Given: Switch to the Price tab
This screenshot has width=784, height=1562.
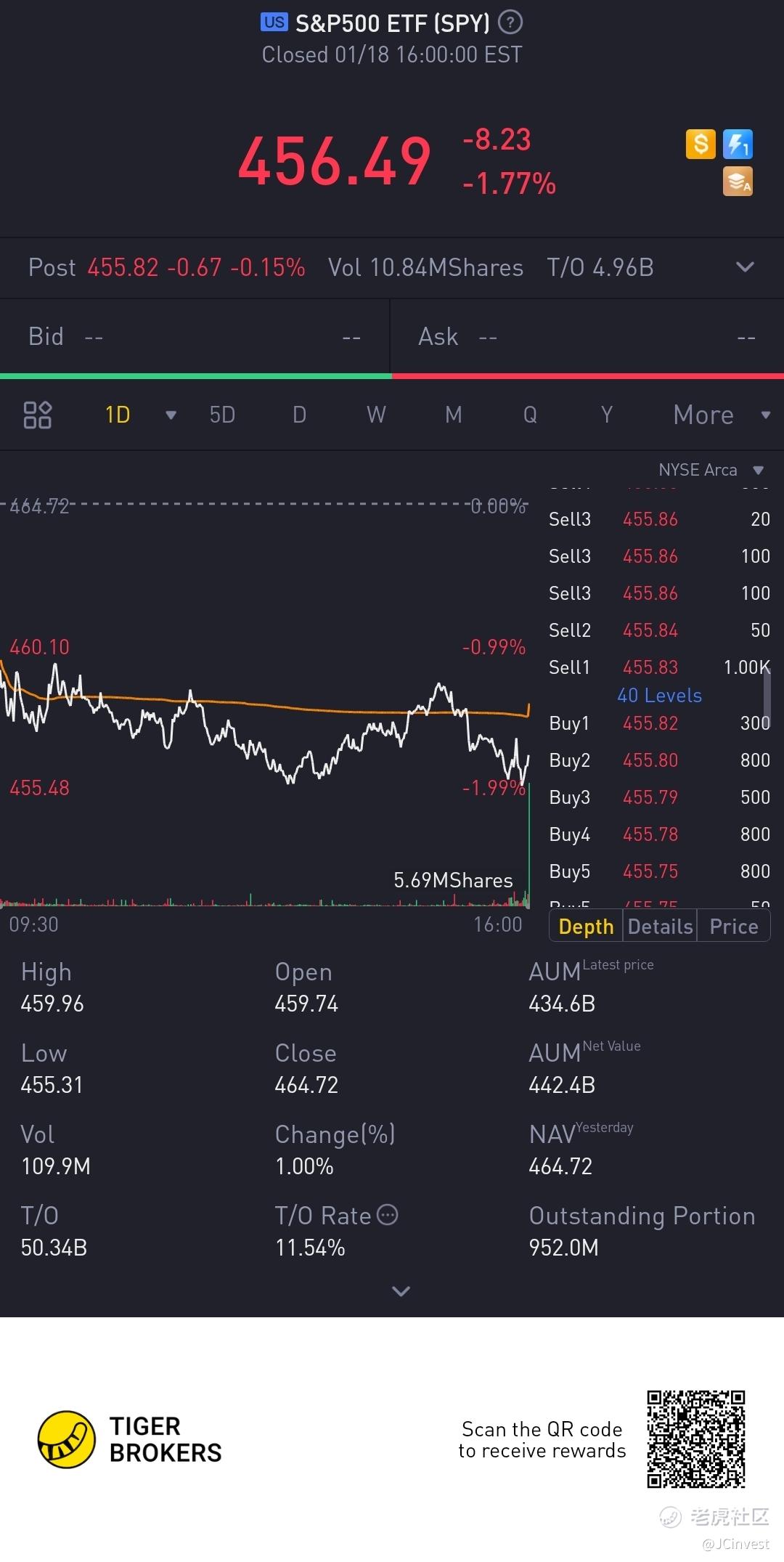Looking at the screenshot, I should 734,926.
